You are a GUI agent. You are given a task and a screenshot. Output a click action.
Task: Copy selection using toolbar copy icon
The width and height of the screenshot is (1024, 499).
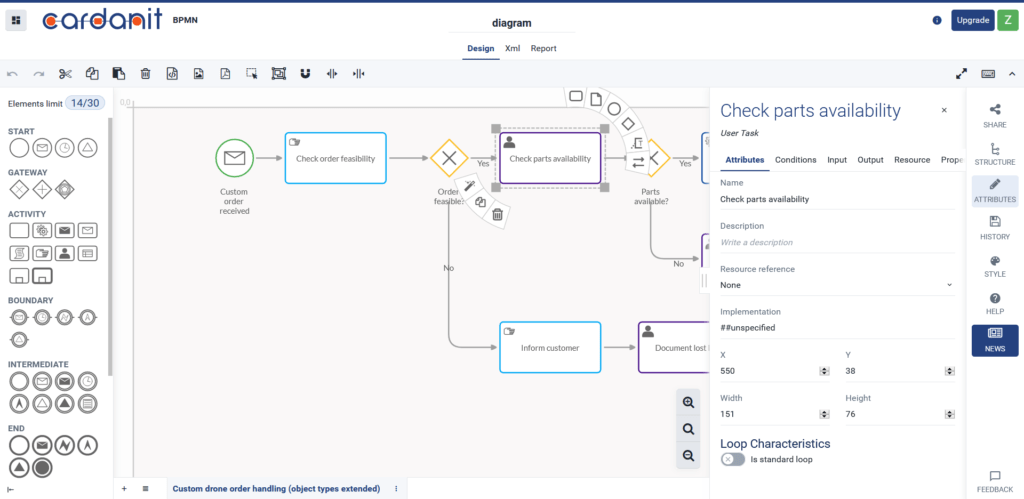click(92, 74)
